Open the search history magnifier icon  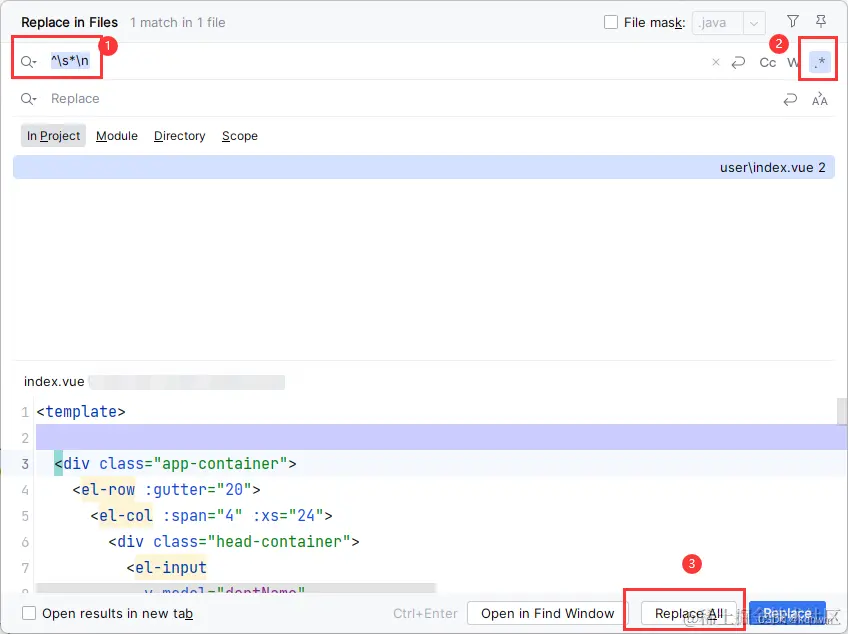28,62
